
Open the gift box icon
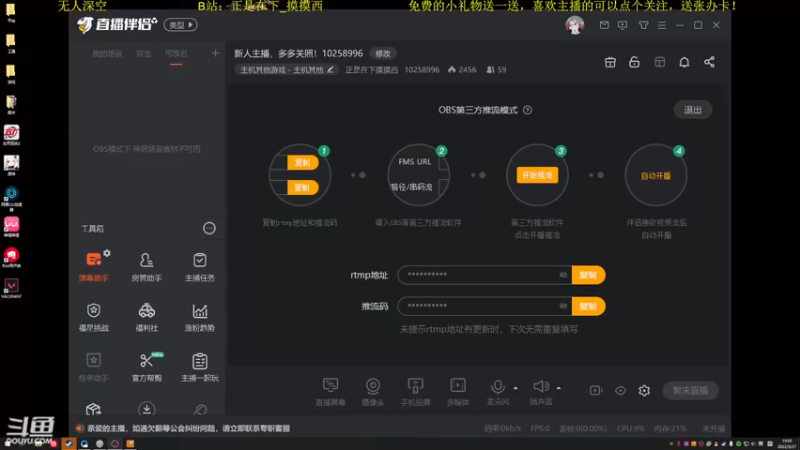(610, 62)
